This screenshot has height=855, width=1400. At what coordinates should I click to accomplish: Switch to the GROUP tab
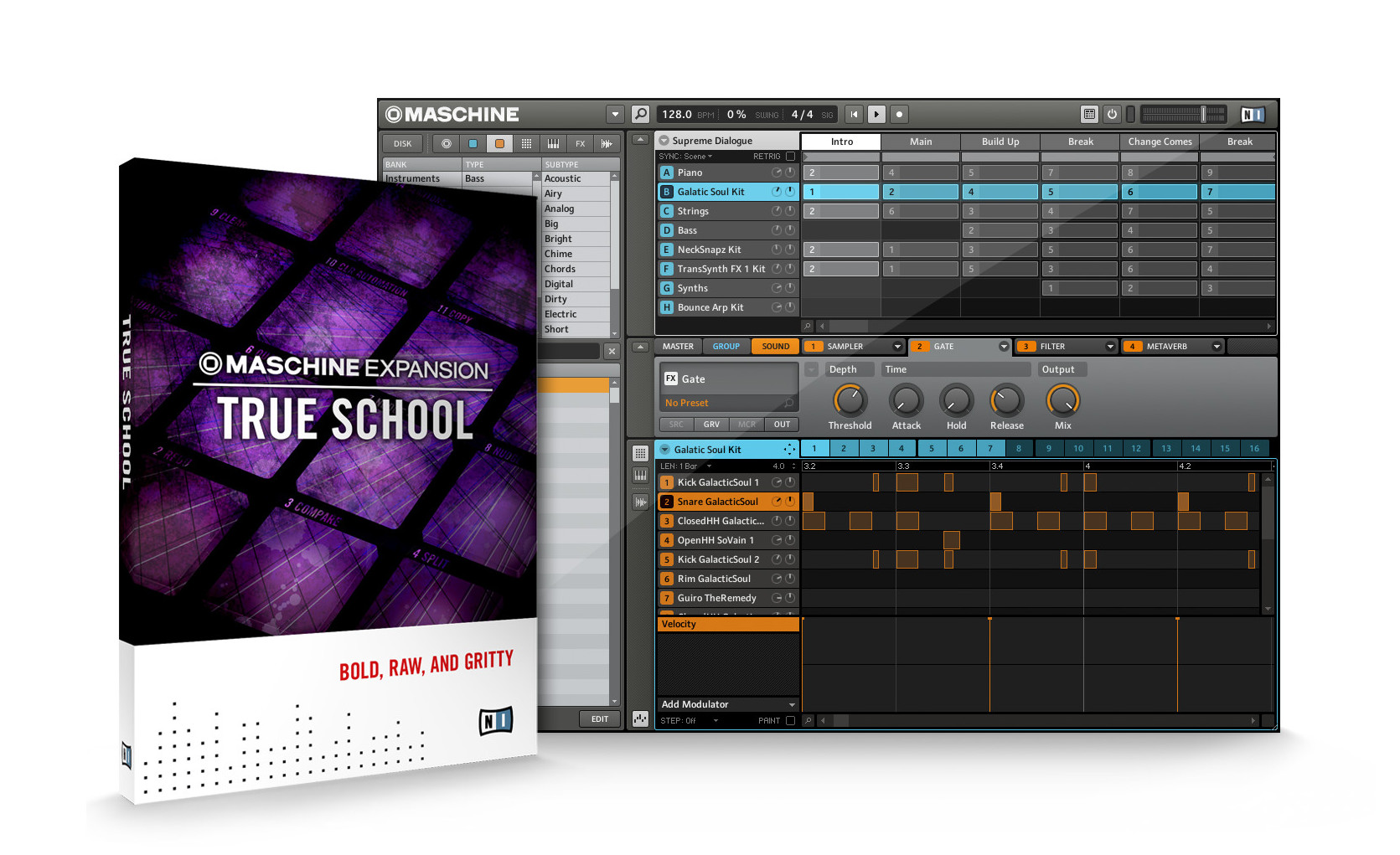(726, 346)
